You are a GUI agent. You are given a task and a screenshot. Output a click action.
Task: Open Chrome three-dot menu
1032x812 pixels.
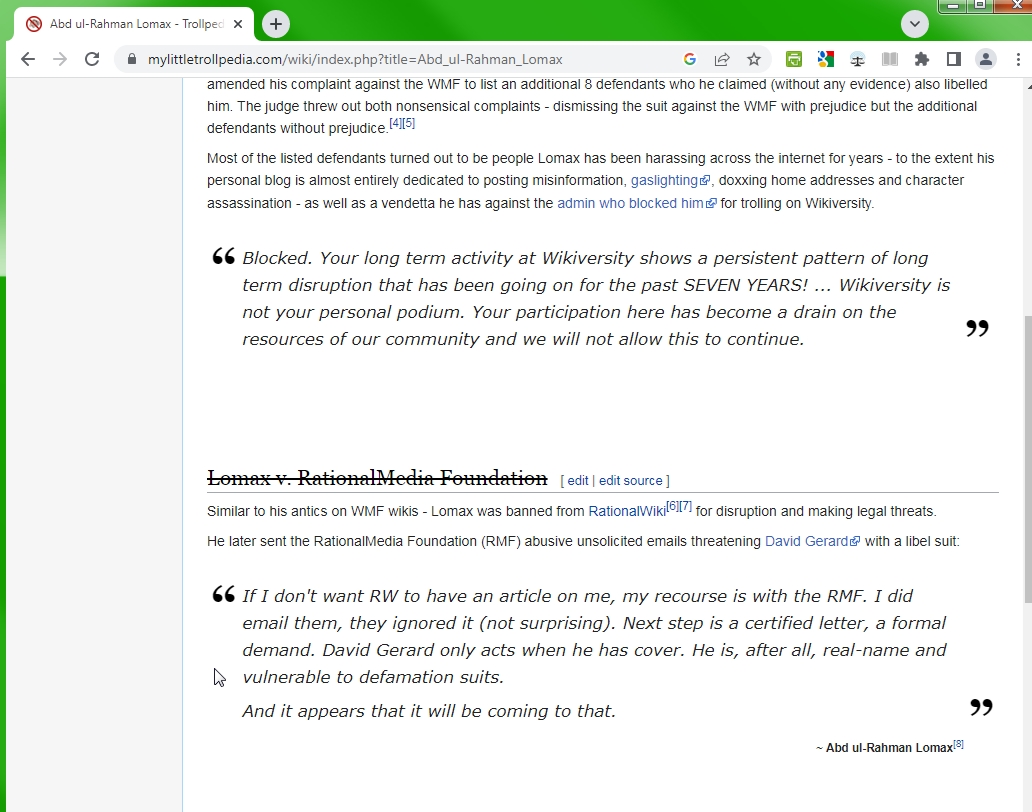click(1018, 59)
